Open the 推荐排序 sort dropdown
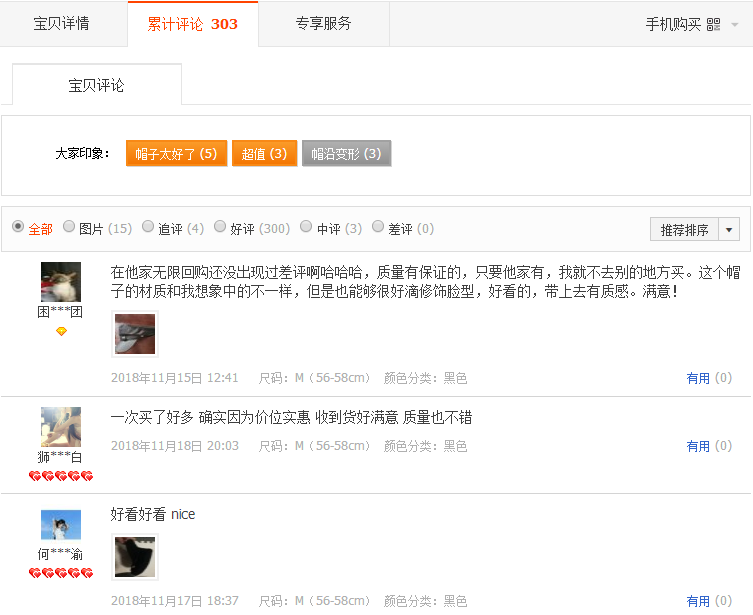Screen dimensions: 753x615 (694, 229)
